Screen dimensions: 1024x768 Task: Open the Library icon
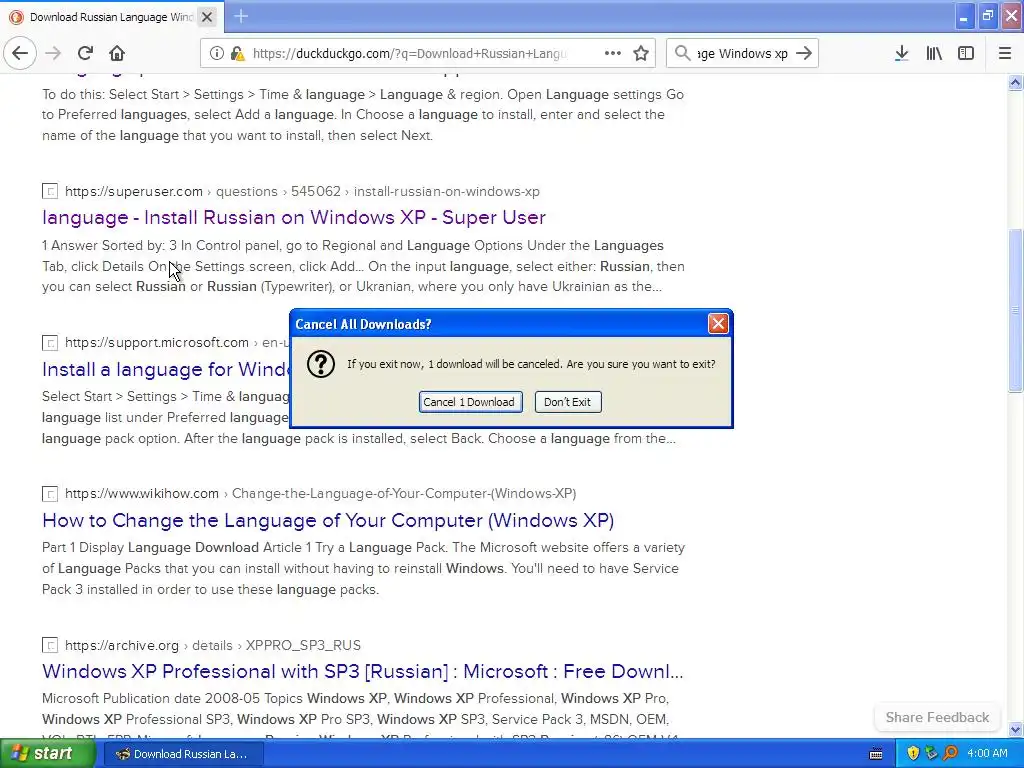[x=934, y=53]
